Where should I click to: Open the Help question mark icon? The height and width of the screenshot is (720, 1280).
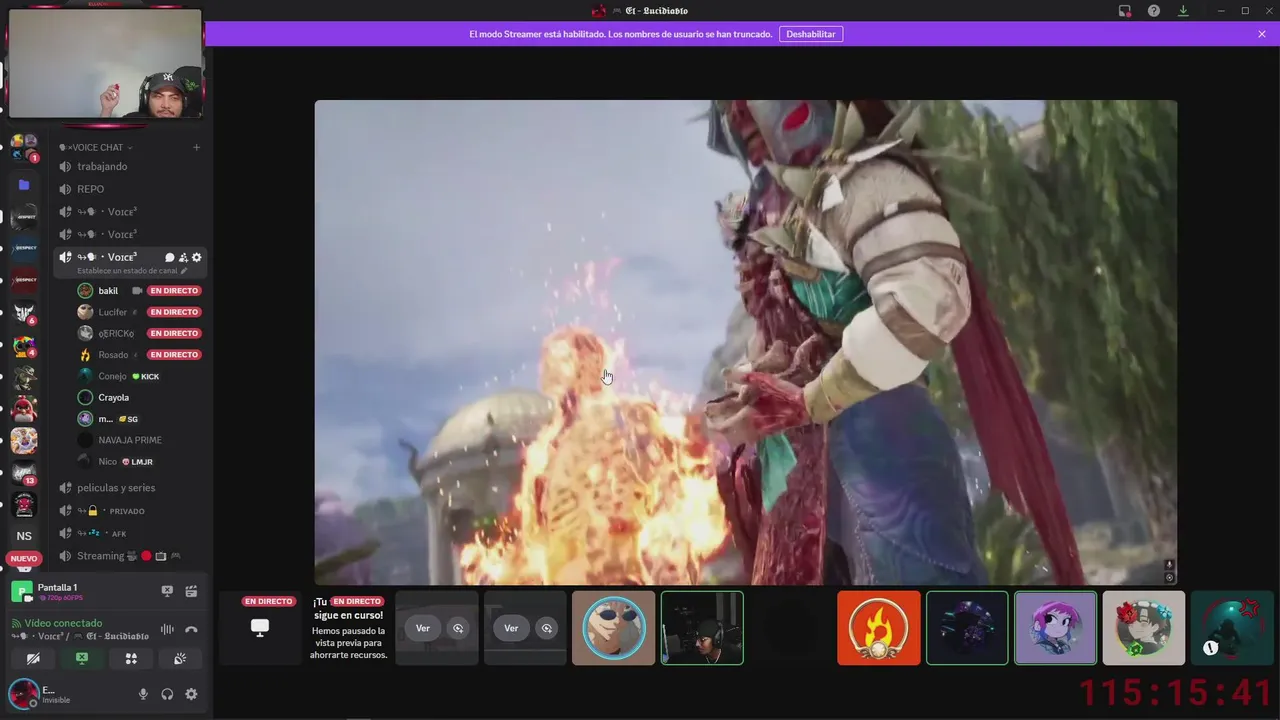[1154, 11]
